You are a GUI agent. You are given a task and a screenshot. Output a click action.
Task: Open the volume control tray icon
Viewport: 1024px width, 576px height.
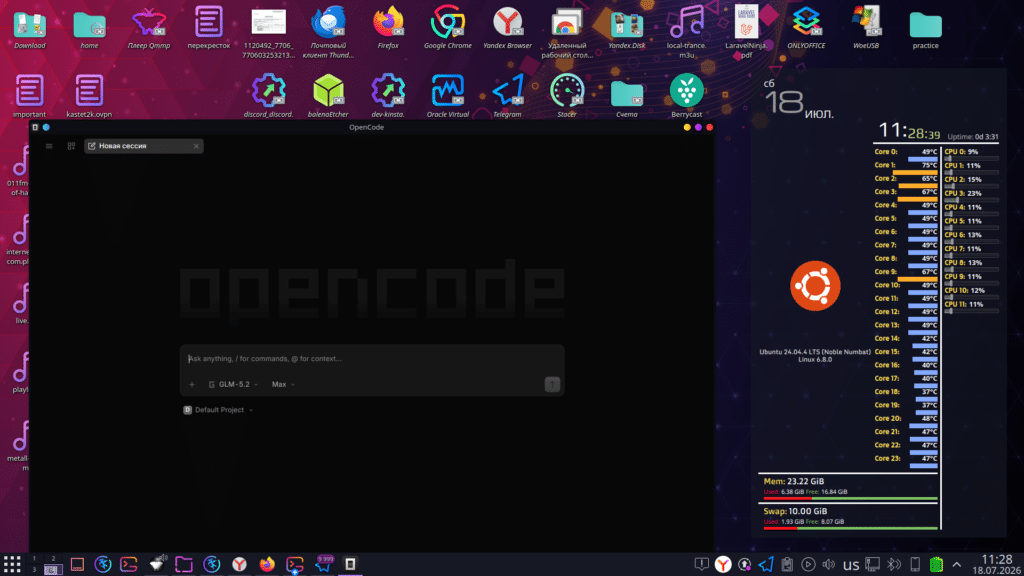click(x=829, y=564)
